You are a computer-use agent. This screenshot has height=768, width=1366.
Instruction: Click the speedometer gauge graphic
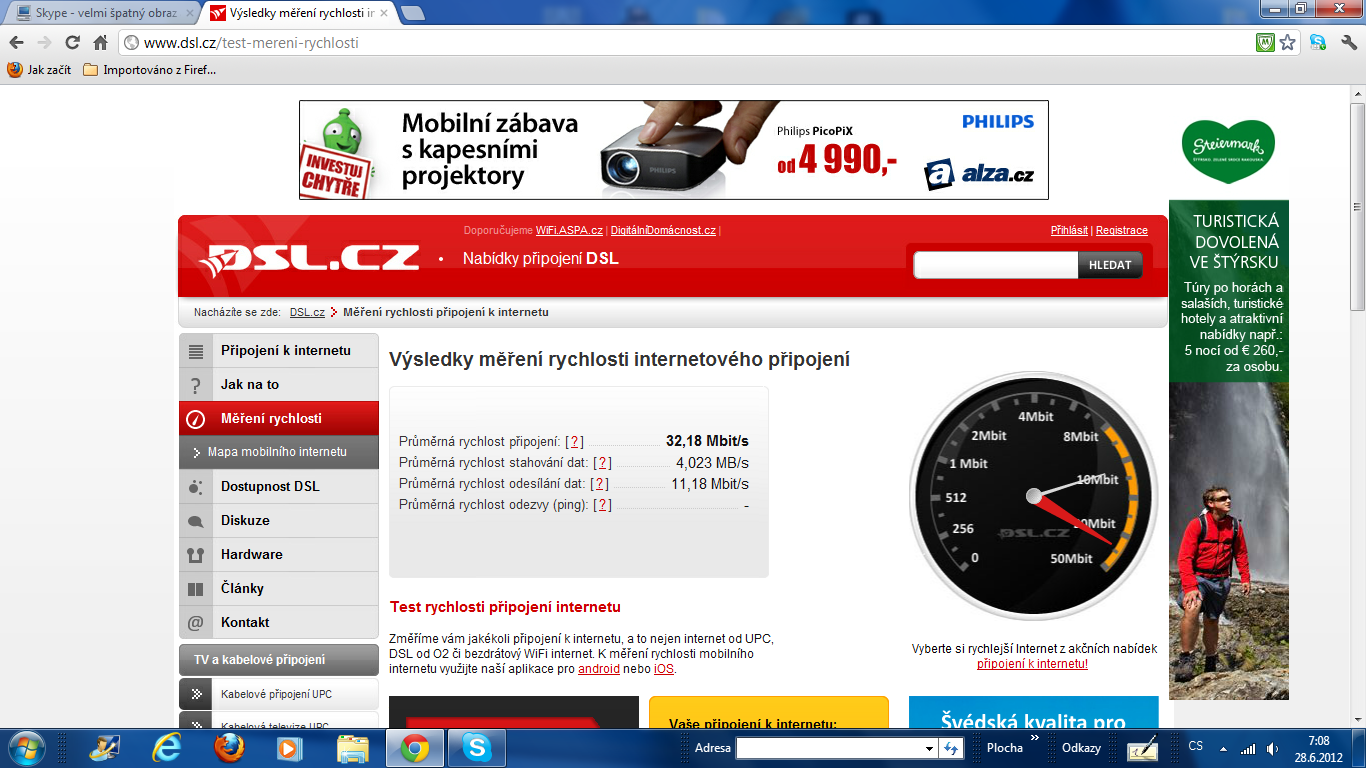(x=1034, y=495)
